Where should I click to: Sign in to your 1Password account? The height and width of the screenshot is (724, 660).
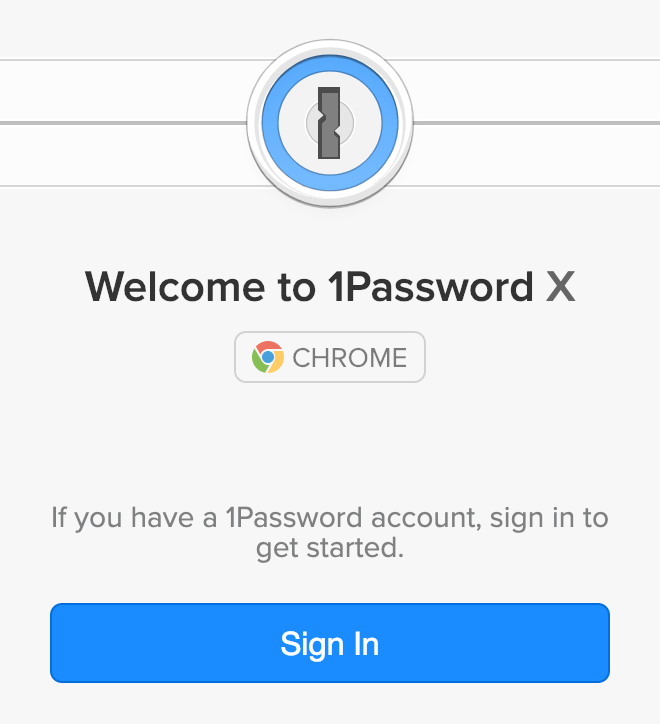click(330, 643)
